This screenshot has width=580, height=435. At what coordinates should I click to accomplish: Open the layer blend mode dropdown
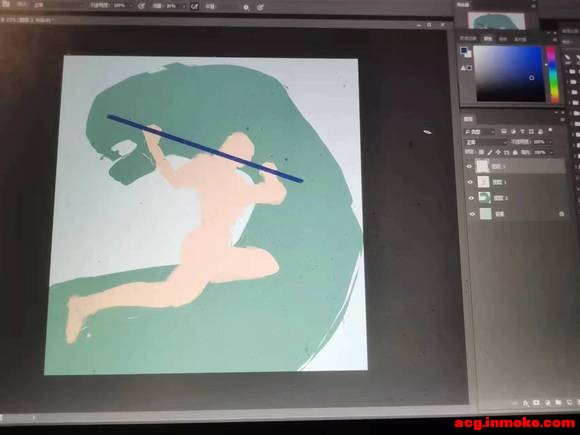pos(486,142)
